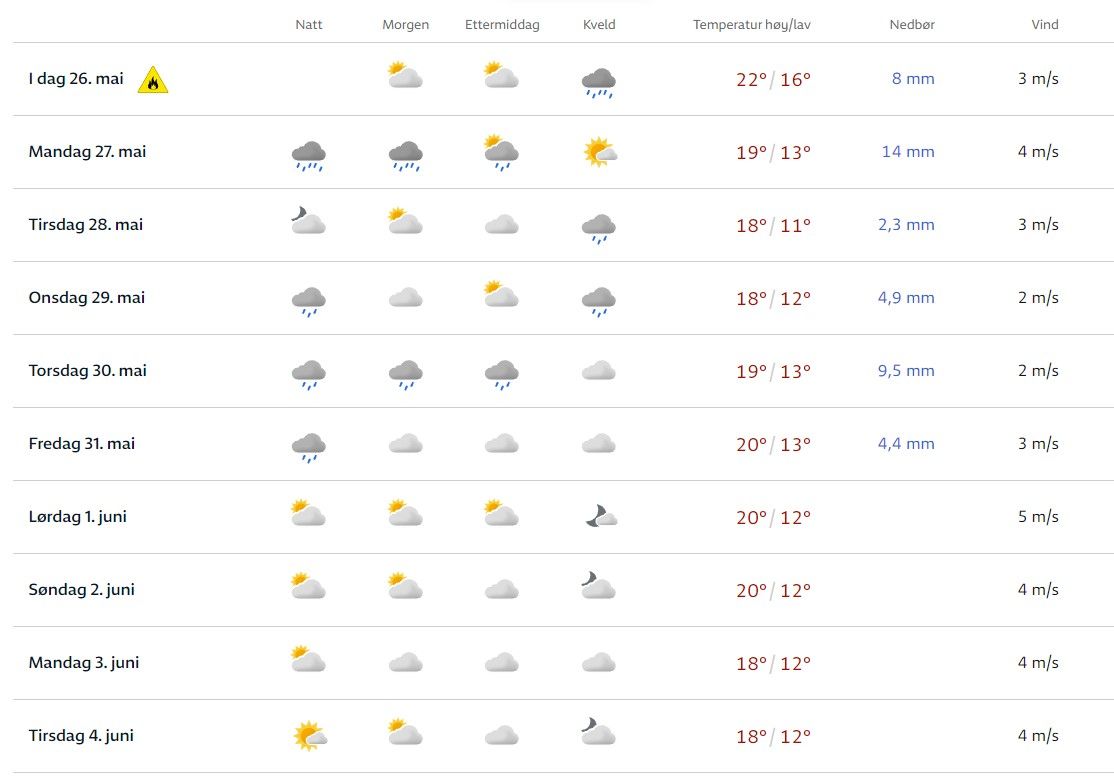
Task: Click the 14 mm precipitation value
Action: 908,152
